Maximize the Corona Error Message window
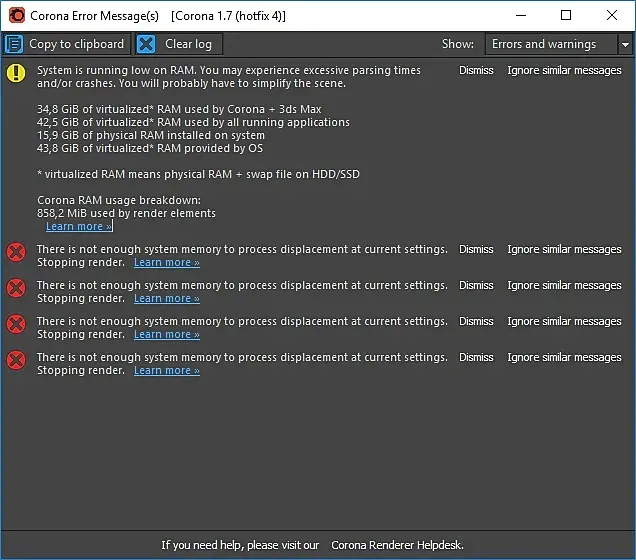 pos(566,15)
